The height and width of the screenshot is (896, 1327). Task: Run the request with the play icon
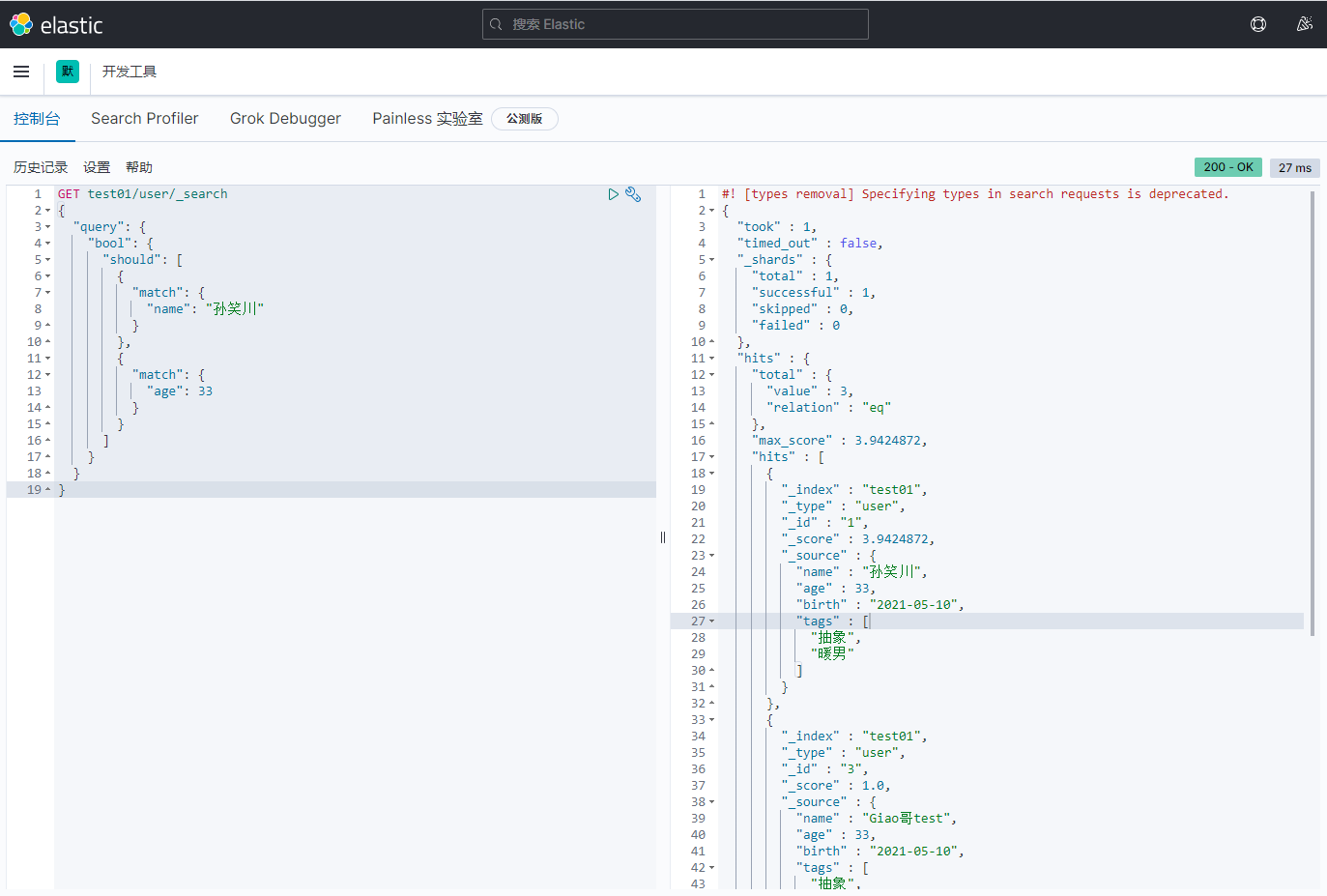613,194
